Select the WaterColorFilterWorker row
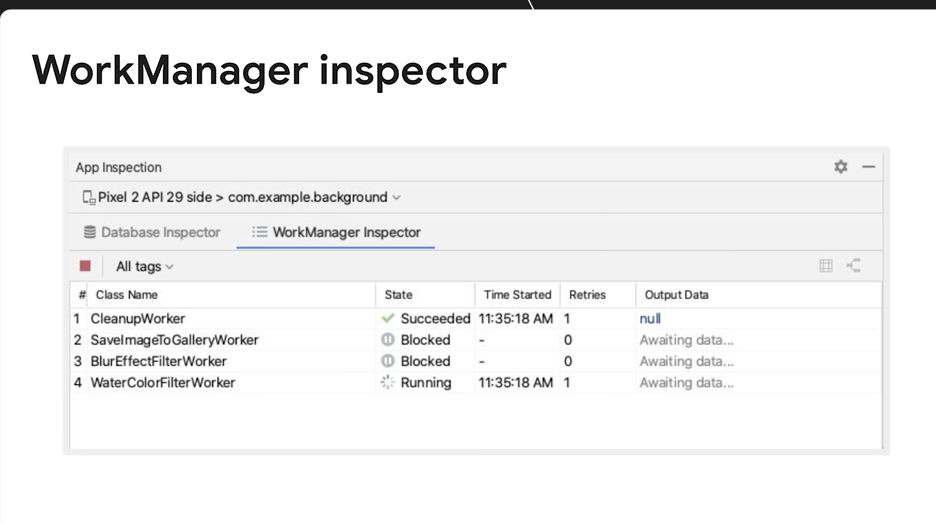936x523 pixels. (x=476, y=383)
